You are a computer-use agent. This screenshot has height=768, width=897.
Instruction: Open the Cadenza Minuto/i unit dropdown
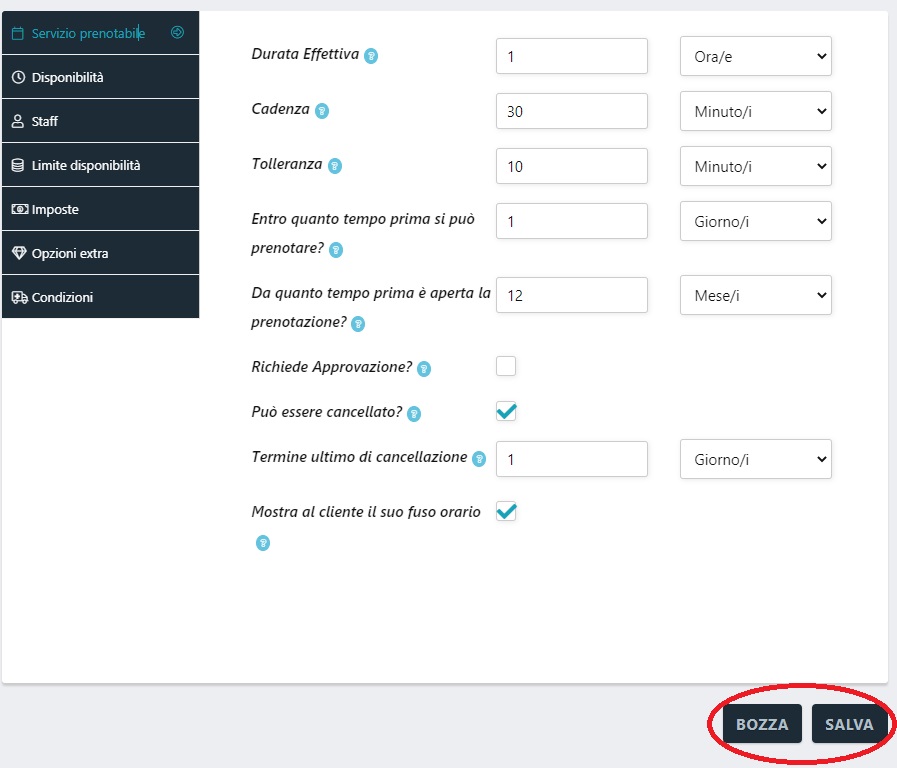coord(755,112)
